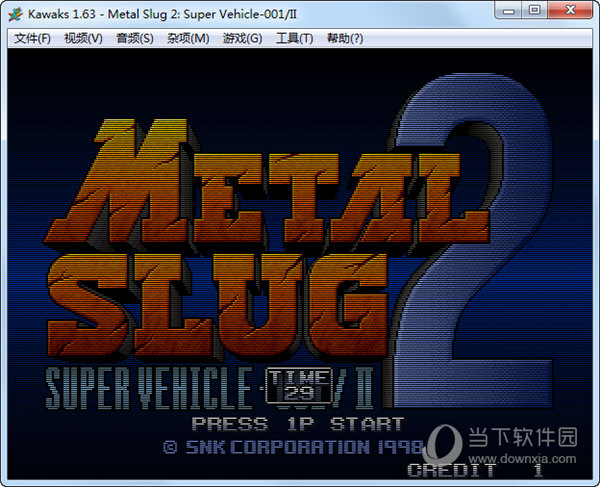
Task: Click the TIME 29 countdown box
Action: point(299,386)
